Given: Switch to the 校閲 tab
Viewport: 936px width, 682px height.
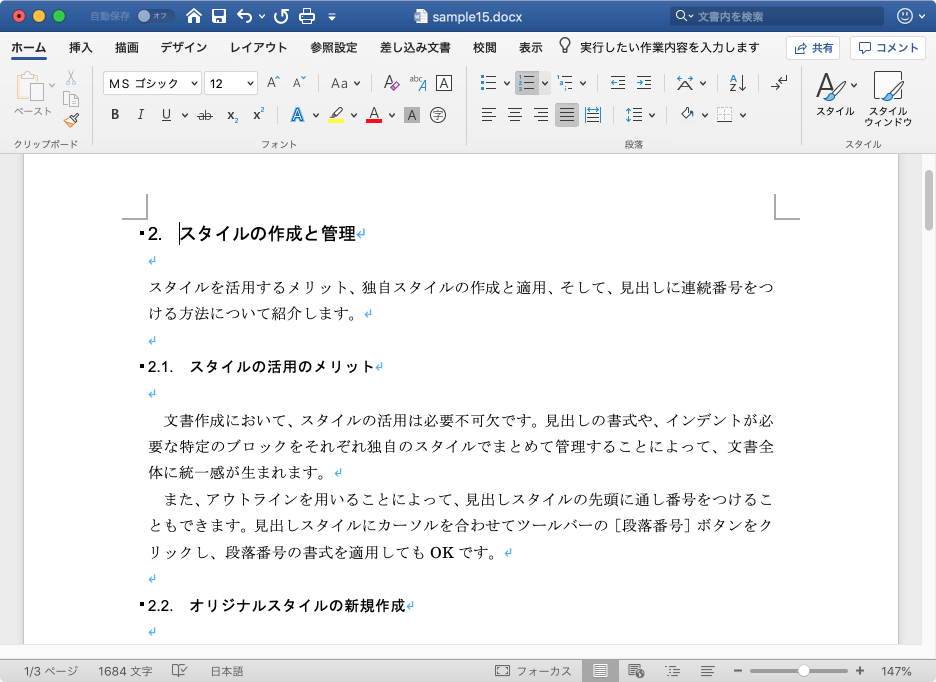Looking at the screenshot, I should [484, 48].
